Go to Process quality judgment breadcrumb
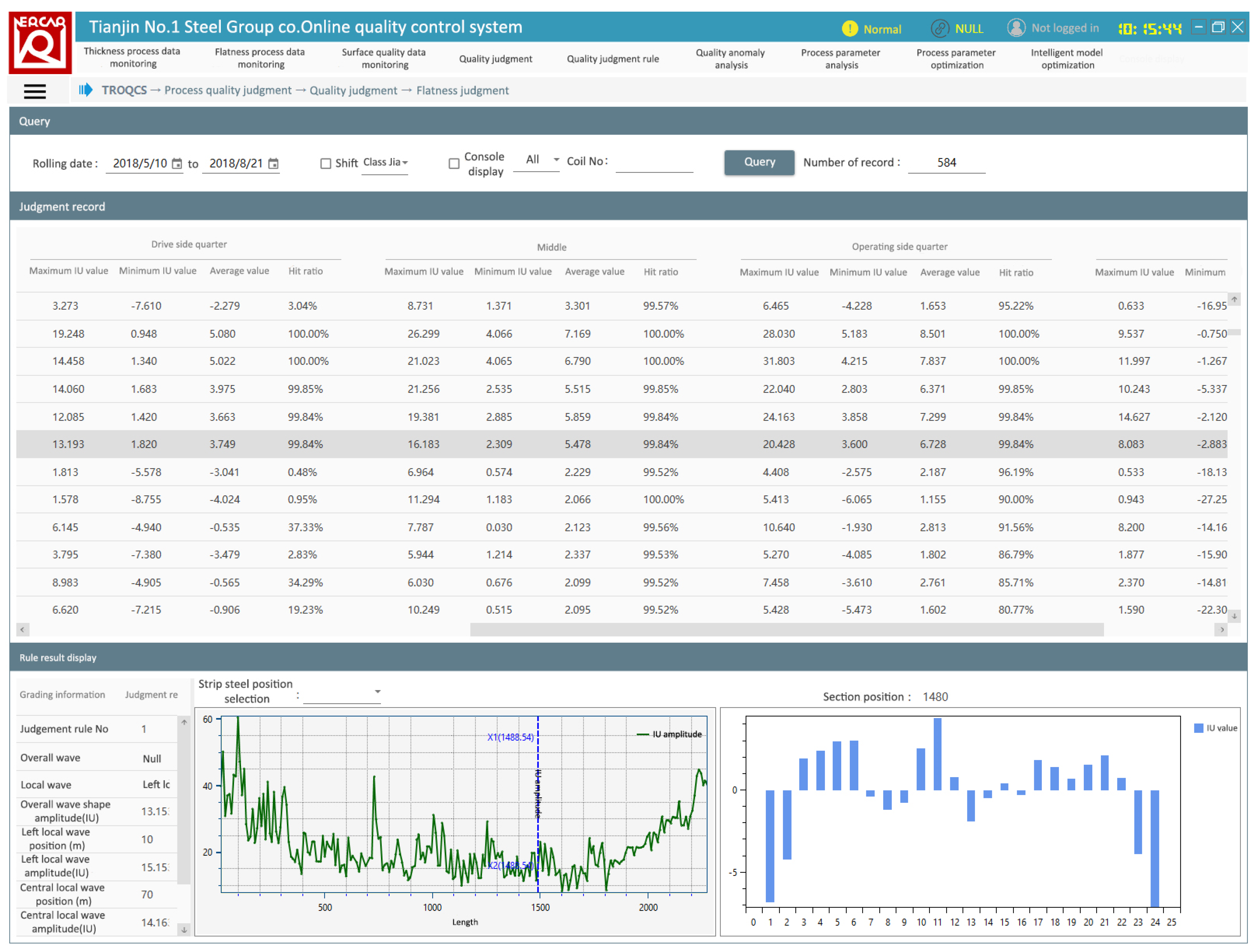 click(228, 90)
